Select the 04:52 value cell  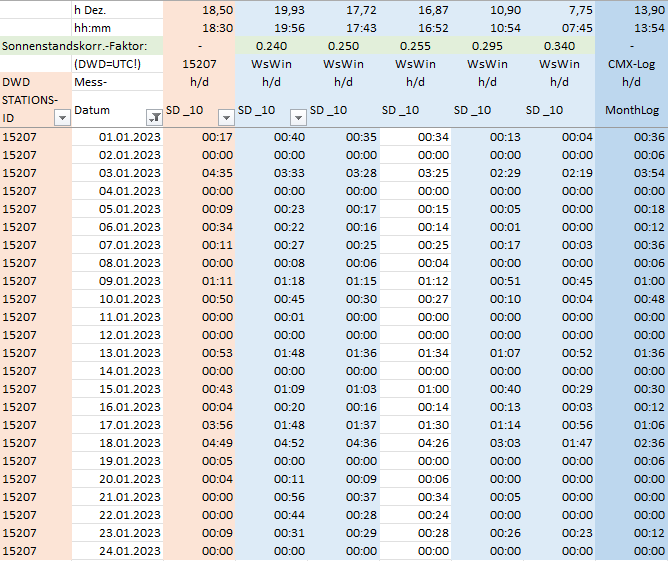click(272, 443)
